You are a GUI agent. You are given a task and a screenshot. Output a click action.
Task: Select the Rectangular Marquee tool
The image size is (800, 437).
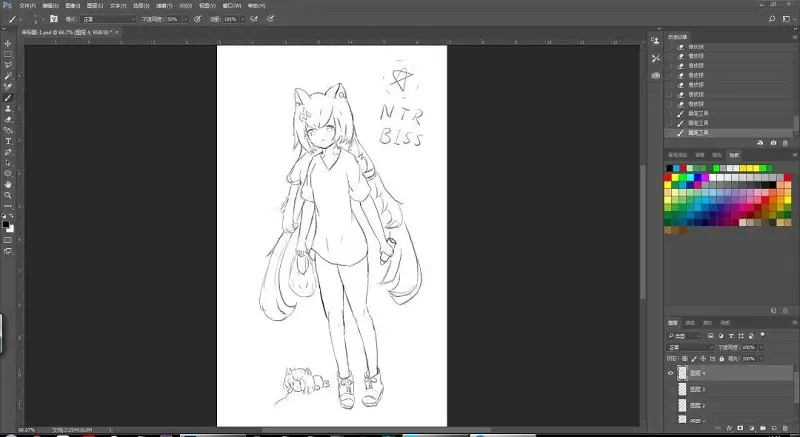(x=8, y=54)
